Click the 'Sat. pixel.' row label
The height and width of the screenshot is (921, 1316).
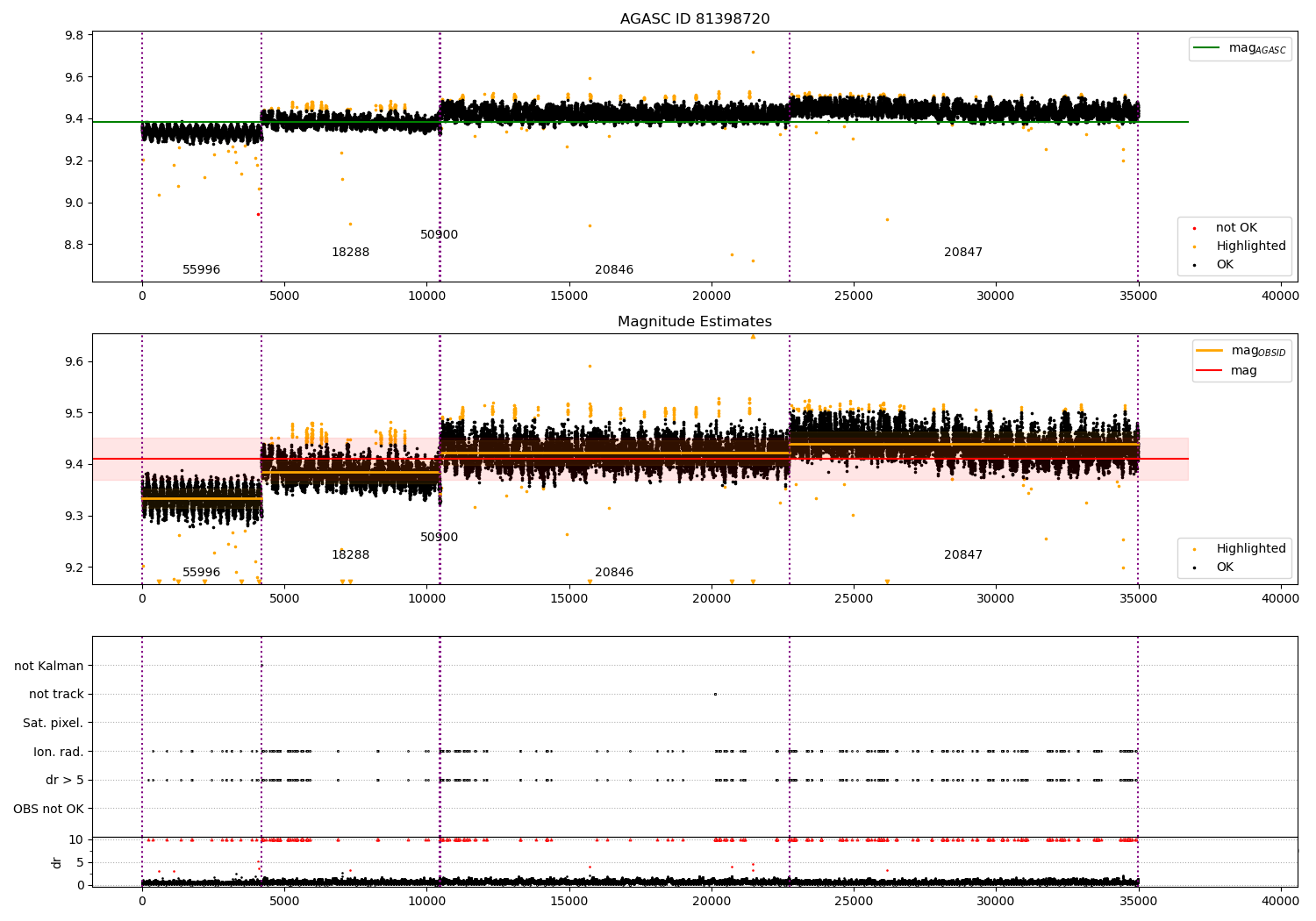[54, 723]
